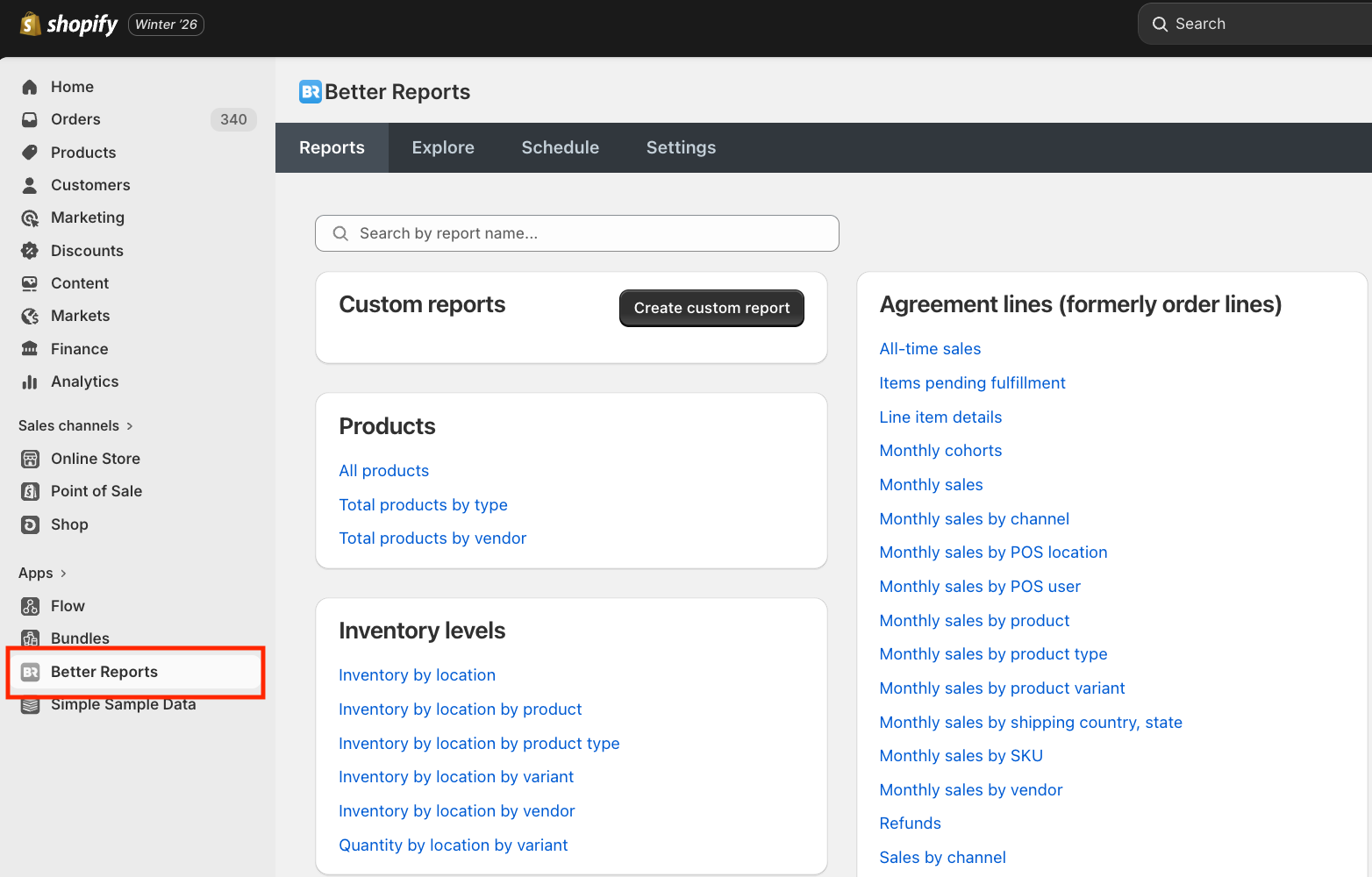This screenshot has width=1372, height=877.
Task: Switch to the Explore tab
Action: 443,147
